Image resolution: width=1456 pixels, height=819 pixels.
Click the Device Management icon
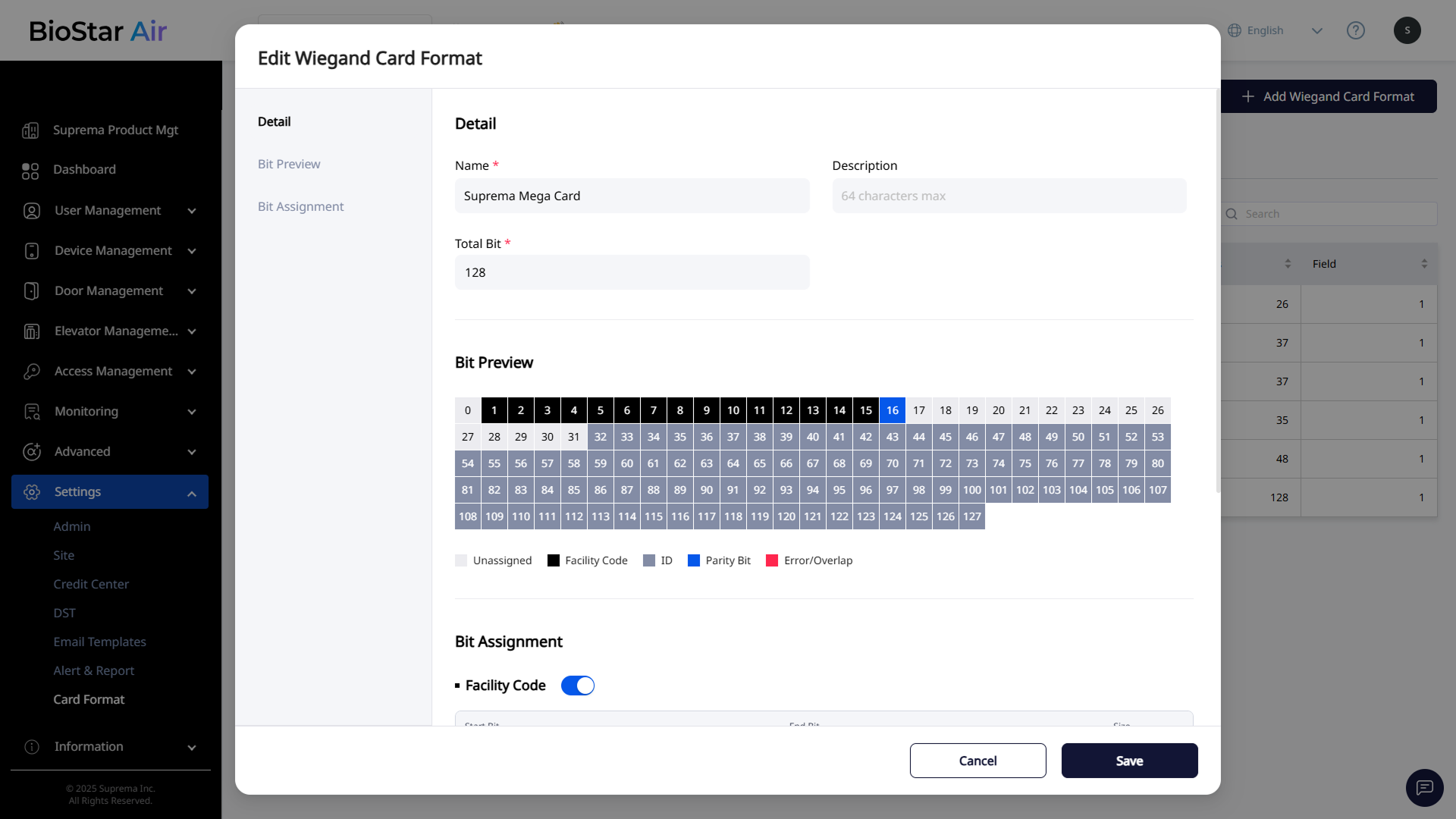click(x=32, y=251)
